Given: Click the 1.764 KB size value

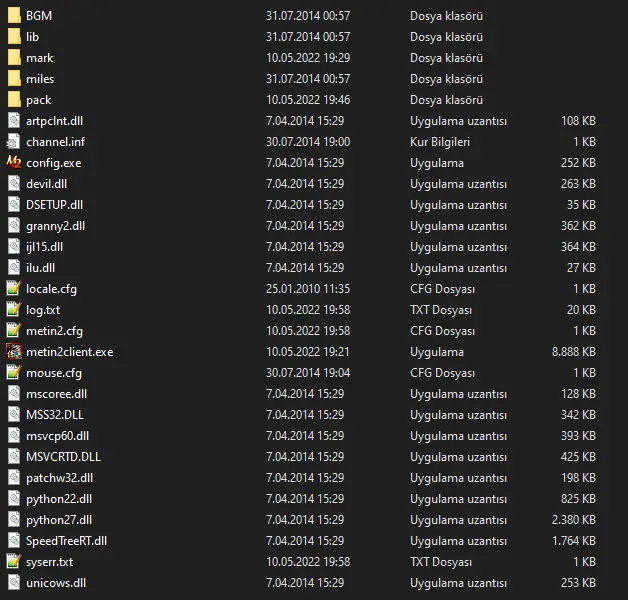Looking at the screenshot, I should [x=574, y=541].
